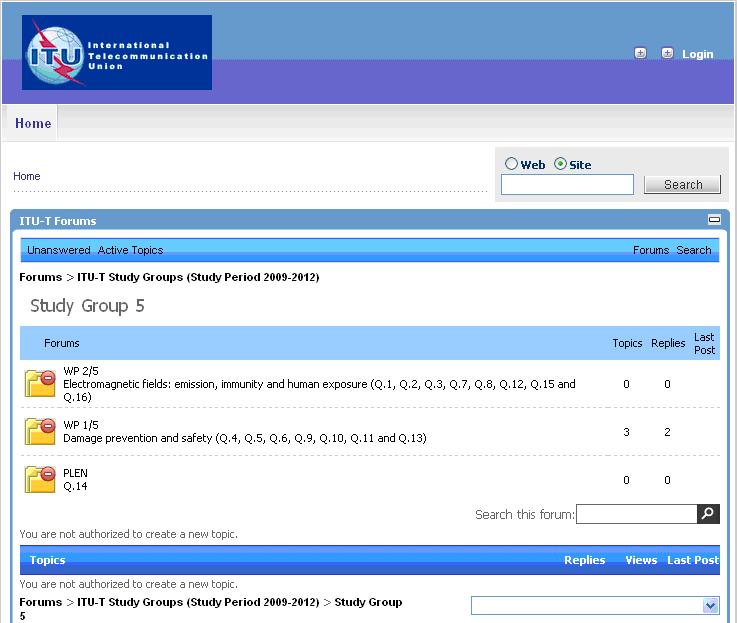
Task: Click Damage prevention and safety description
Action: coord(245,438)
